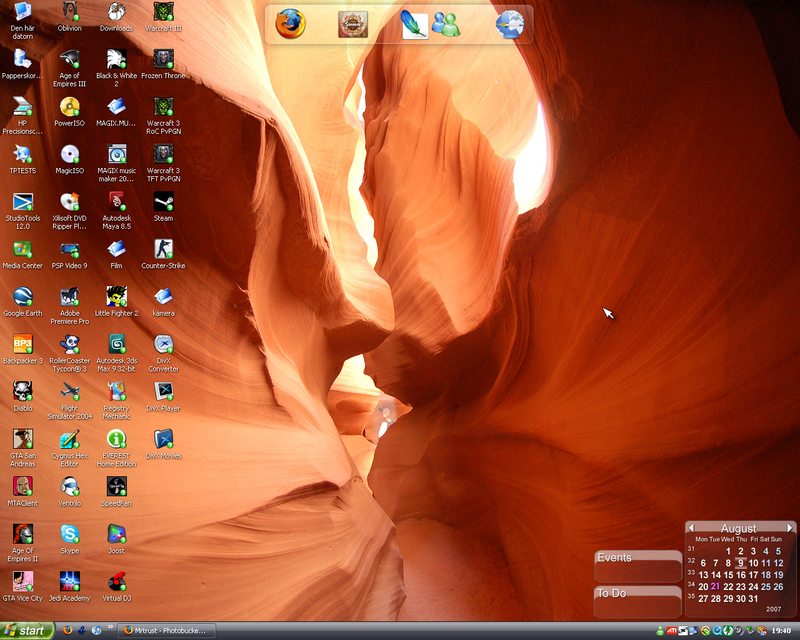Image resolution: width=800 pixels, height=640 pixels.
Task: Open RollerCoaster Tycoon 3 shortcut
Action: pyautogui.click(x=69, y=344)
